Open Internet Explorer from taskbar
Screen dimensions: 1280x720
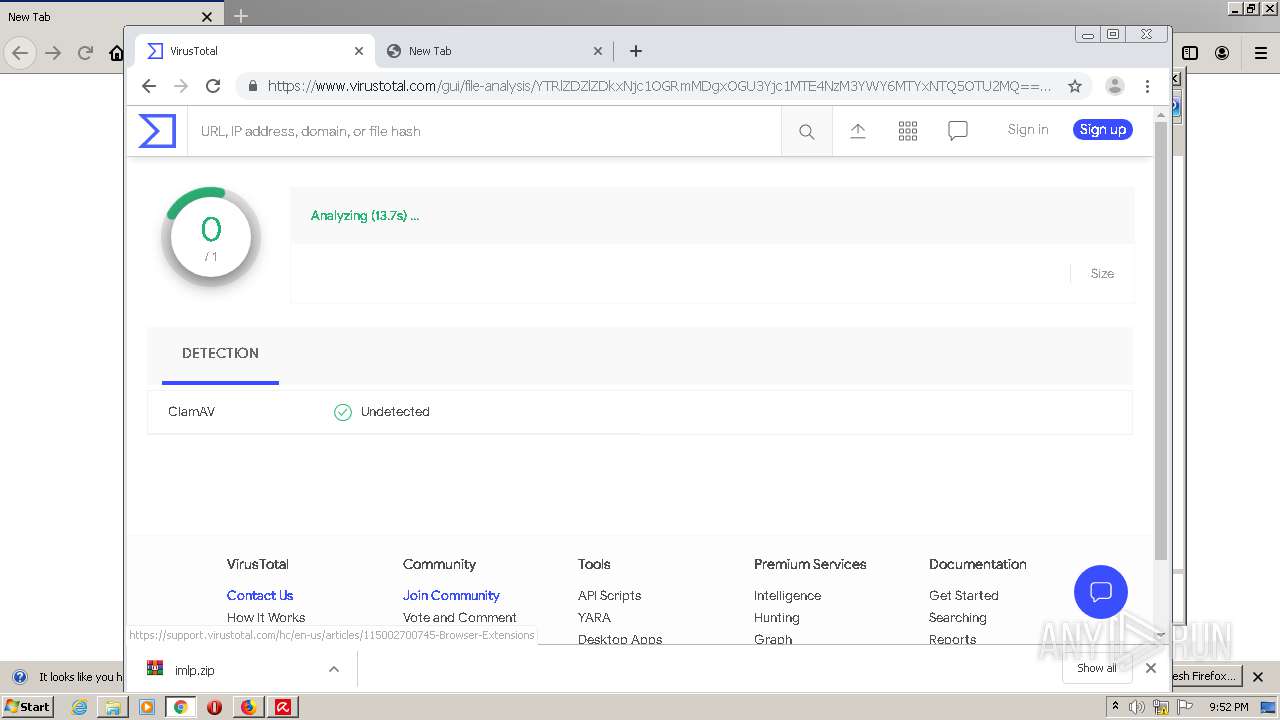click(x=79, y=707)
